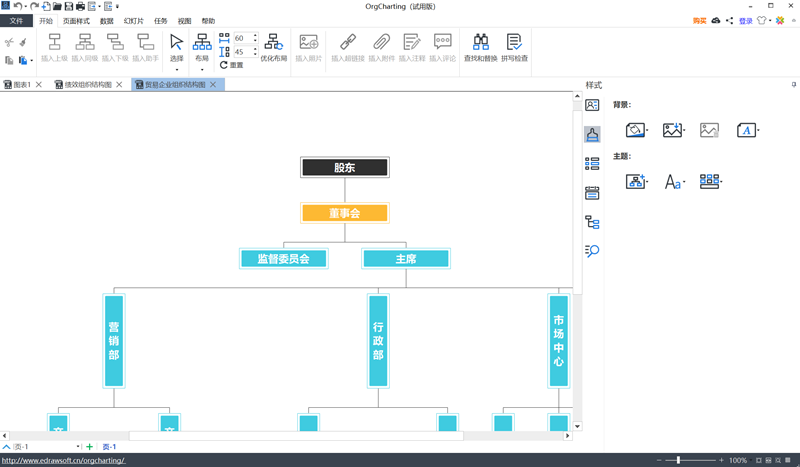
Task: Click 插入超链接 insert hyperlink button
Action: click(x=348, y=47)
